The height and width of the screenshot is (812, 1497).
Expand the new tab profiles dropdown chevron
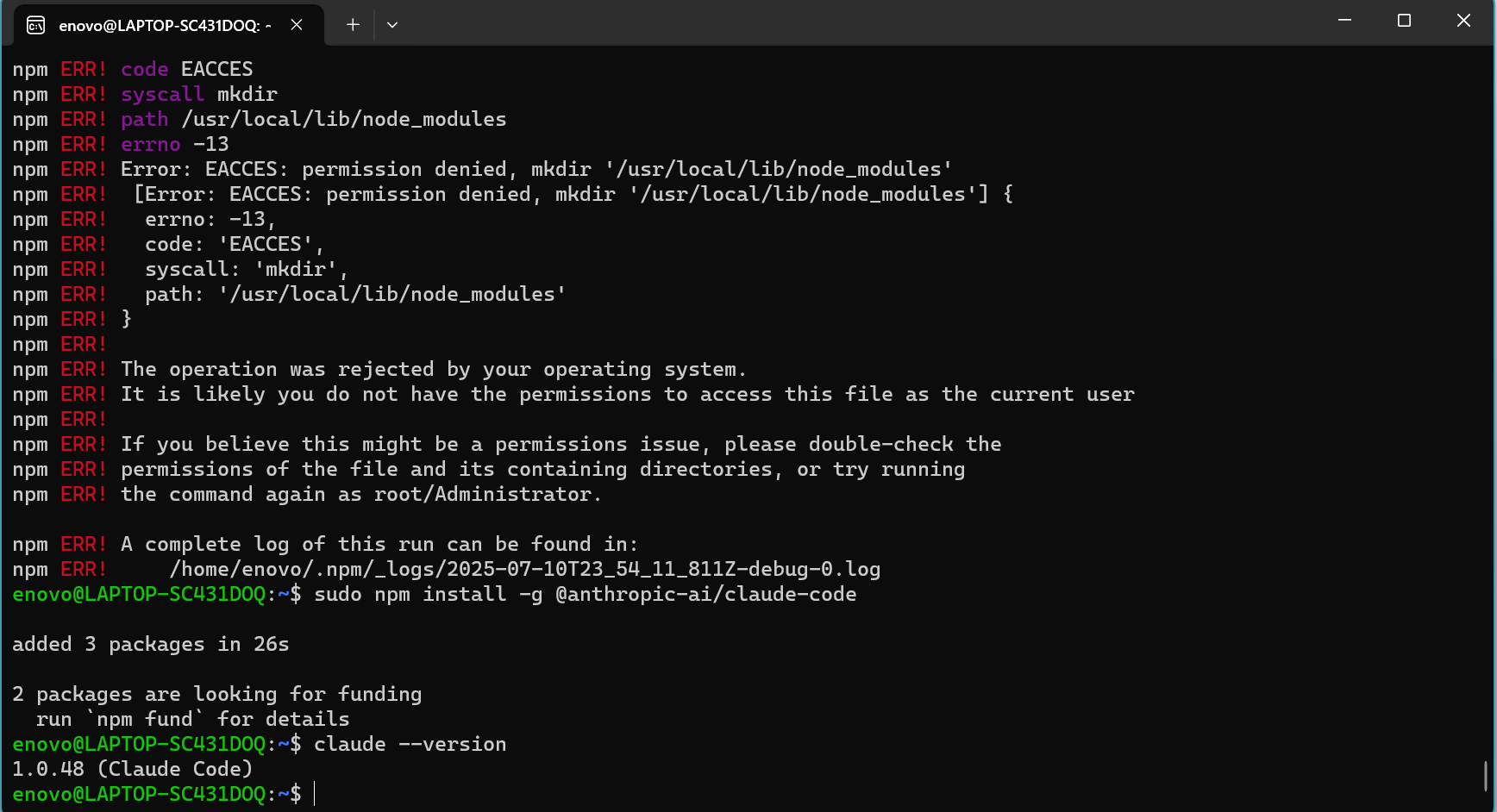[x=392, y=25]
